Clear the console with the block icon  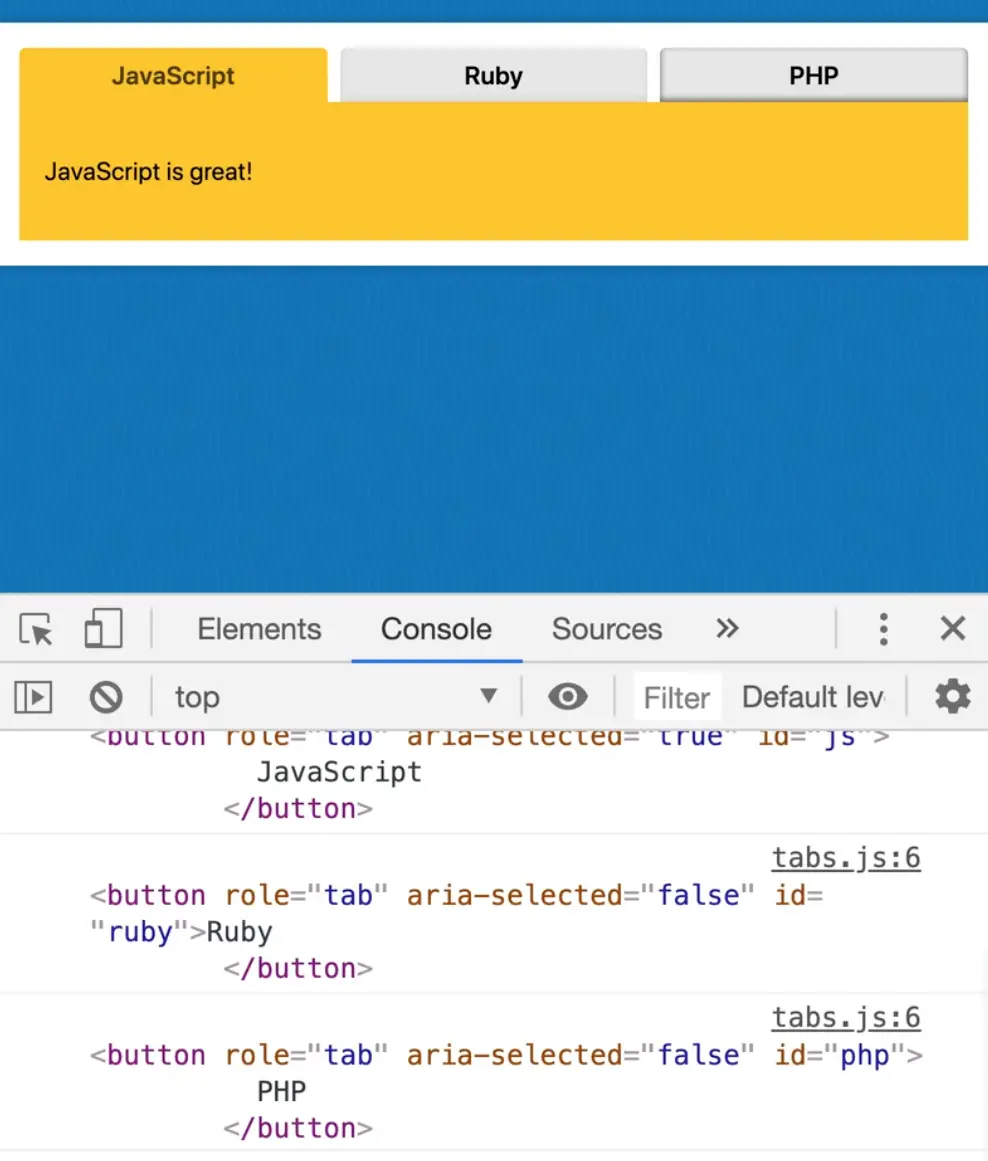[x=106, y=697]
